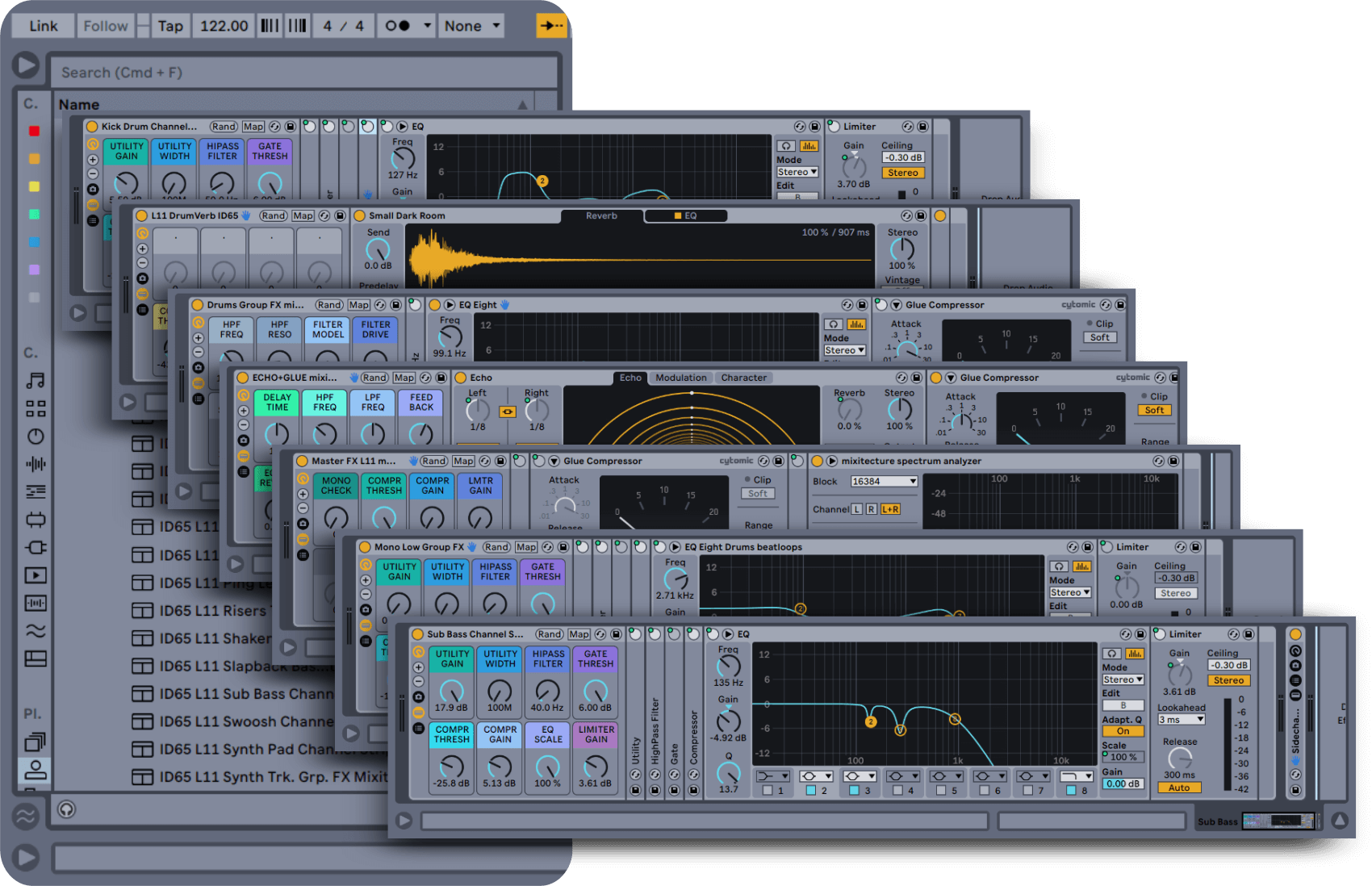Open the Grooves wavy-line category icon

click(x=36, y=630)
